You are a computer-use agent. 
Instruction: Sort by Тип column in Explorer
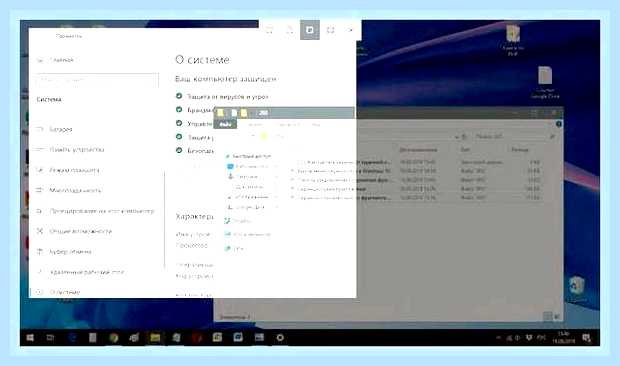(465, 150)
